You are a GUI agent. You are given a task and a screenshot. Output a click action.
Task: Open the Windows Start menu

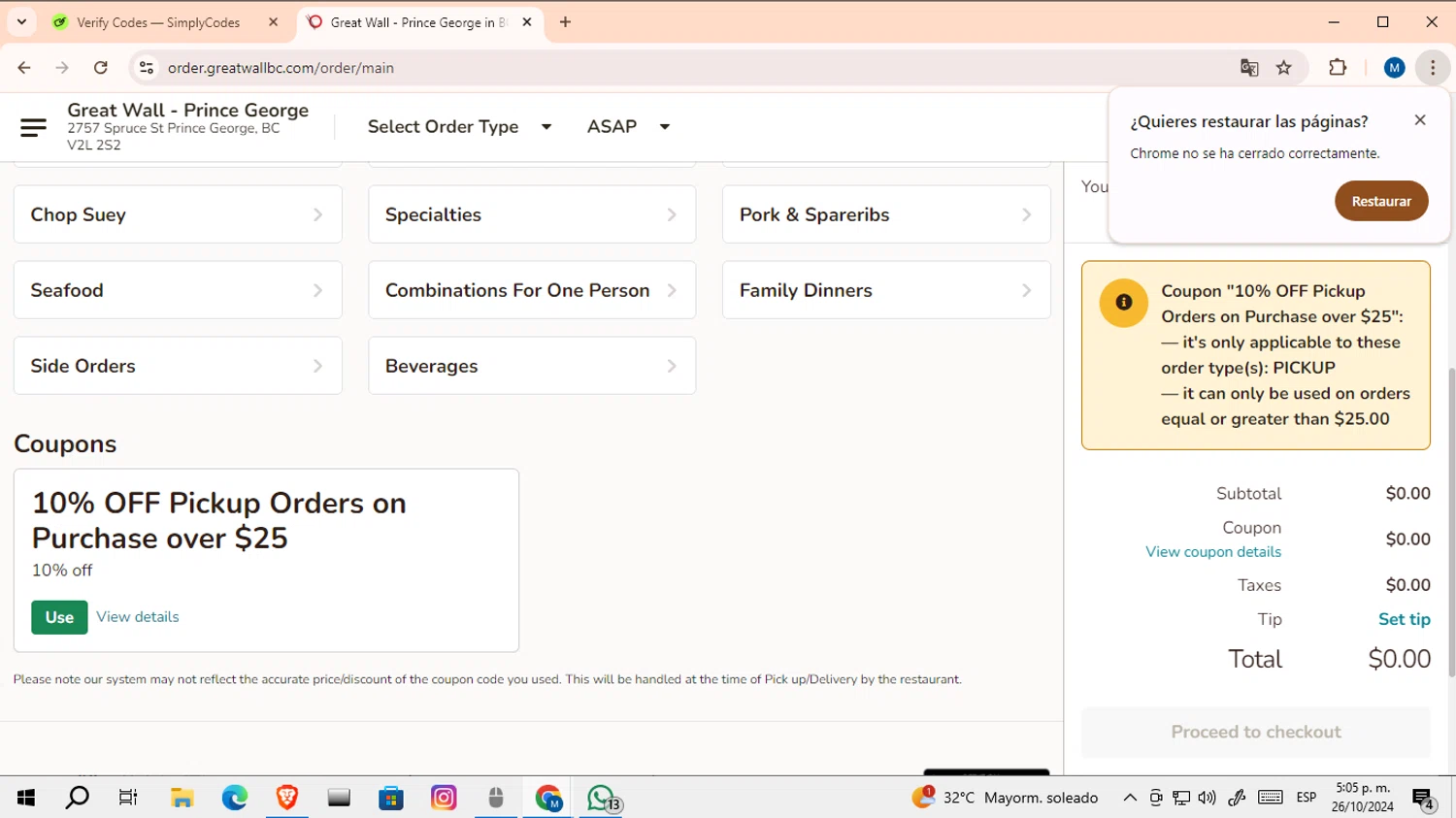click(26, 798)
